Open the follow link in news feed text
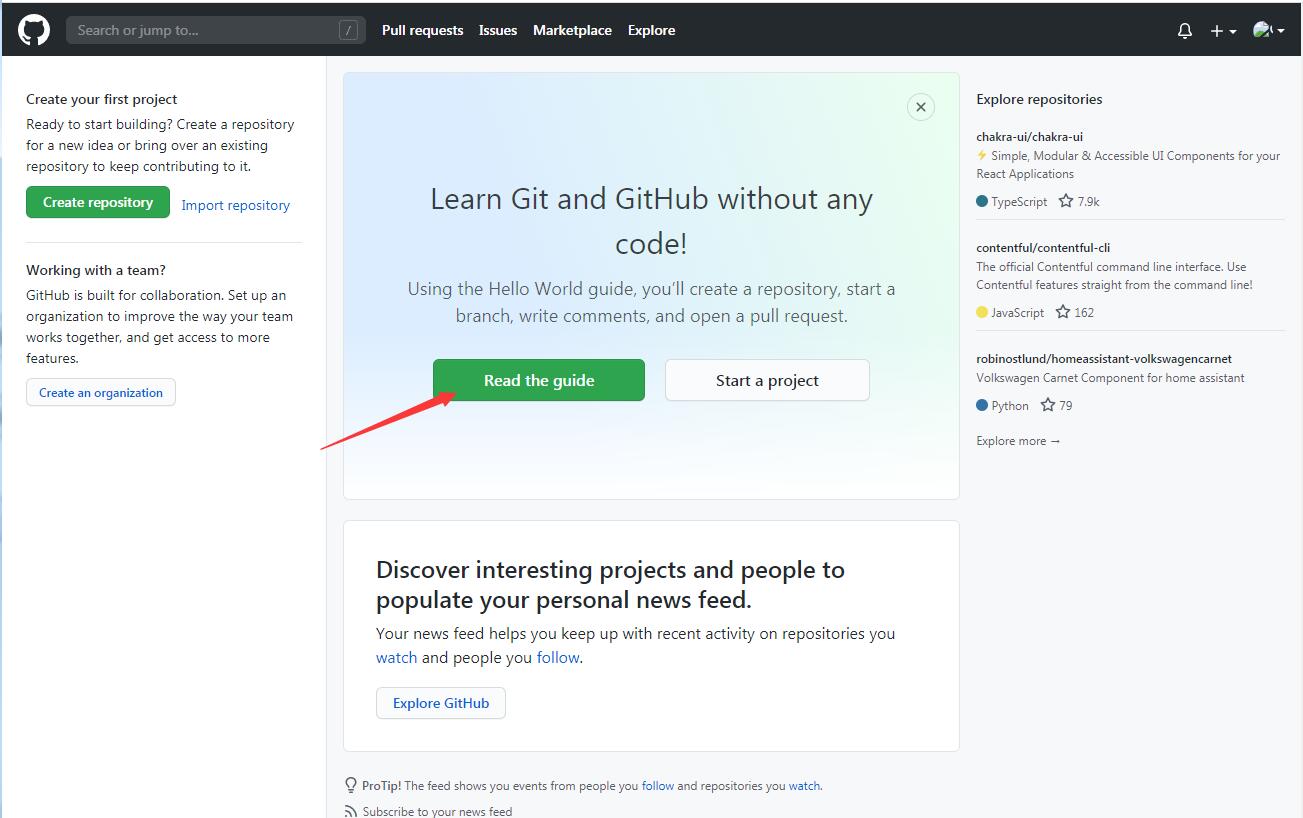 point(558,657)
